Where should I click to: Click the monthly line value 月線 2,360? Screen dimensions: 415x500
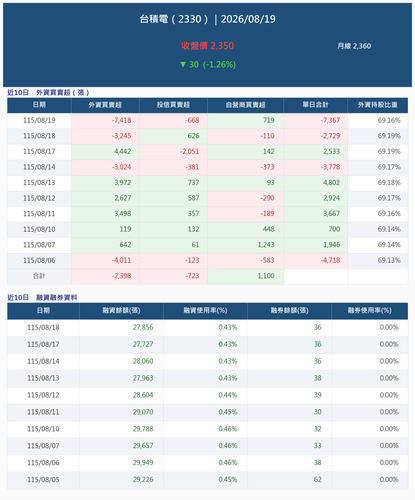354,46
